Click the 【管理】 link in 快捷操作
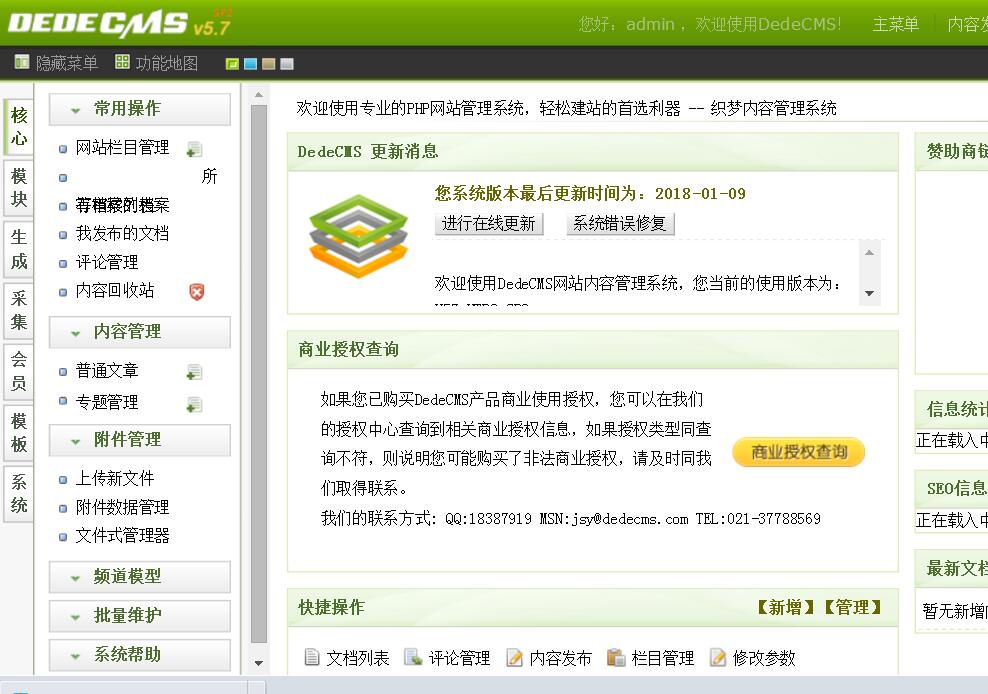 click(x=853, y=608)
